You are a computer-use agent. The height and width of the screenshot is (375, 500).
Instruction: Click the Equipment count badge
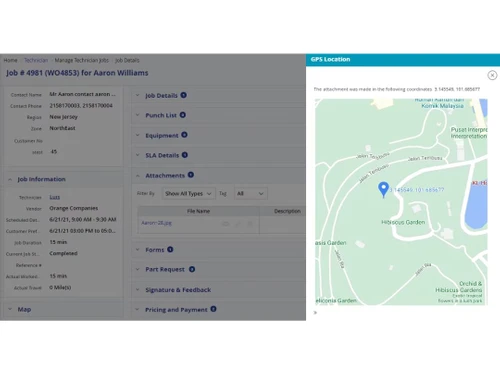(x=184, y=135)
